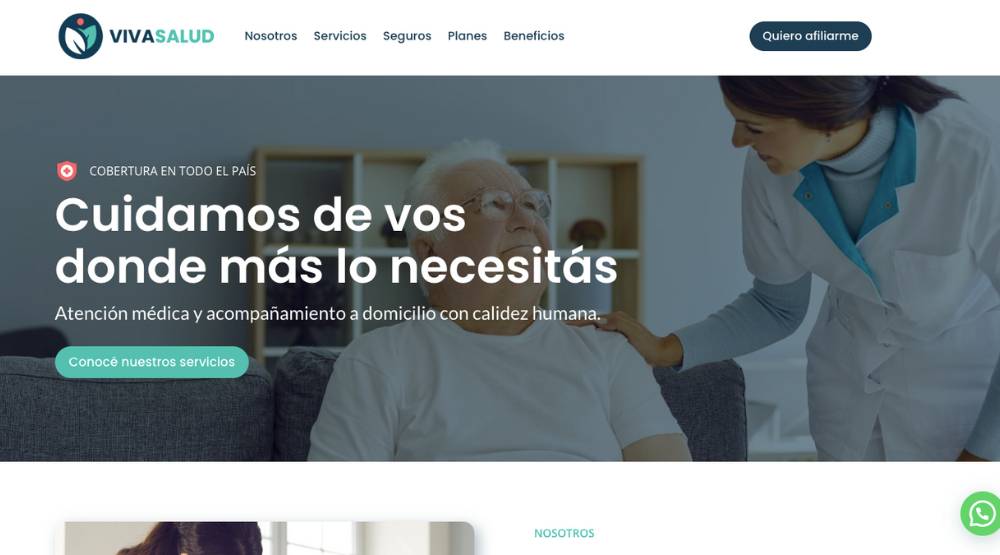Click the blank header area beside Beneficios
The height and width of the screenshot is (555, 1000).
657,36
